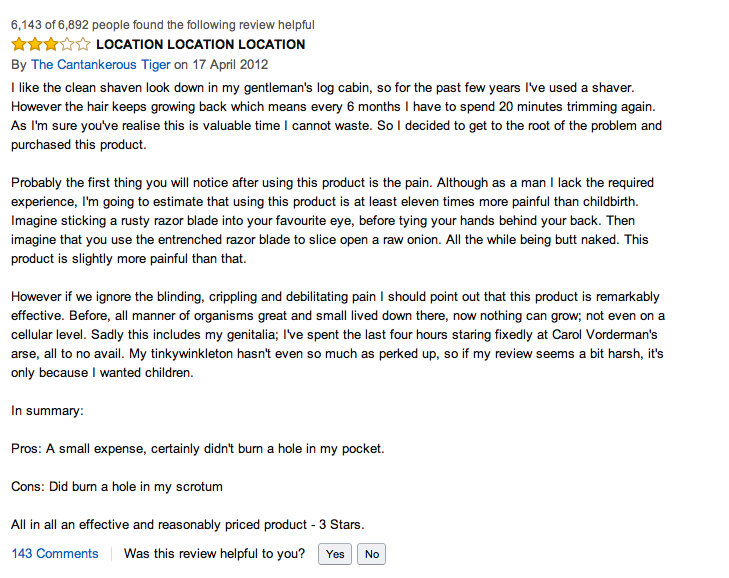The image size is (729, 578).
Task: Click the 'In summary:' line
Action: tap(47, 411)
